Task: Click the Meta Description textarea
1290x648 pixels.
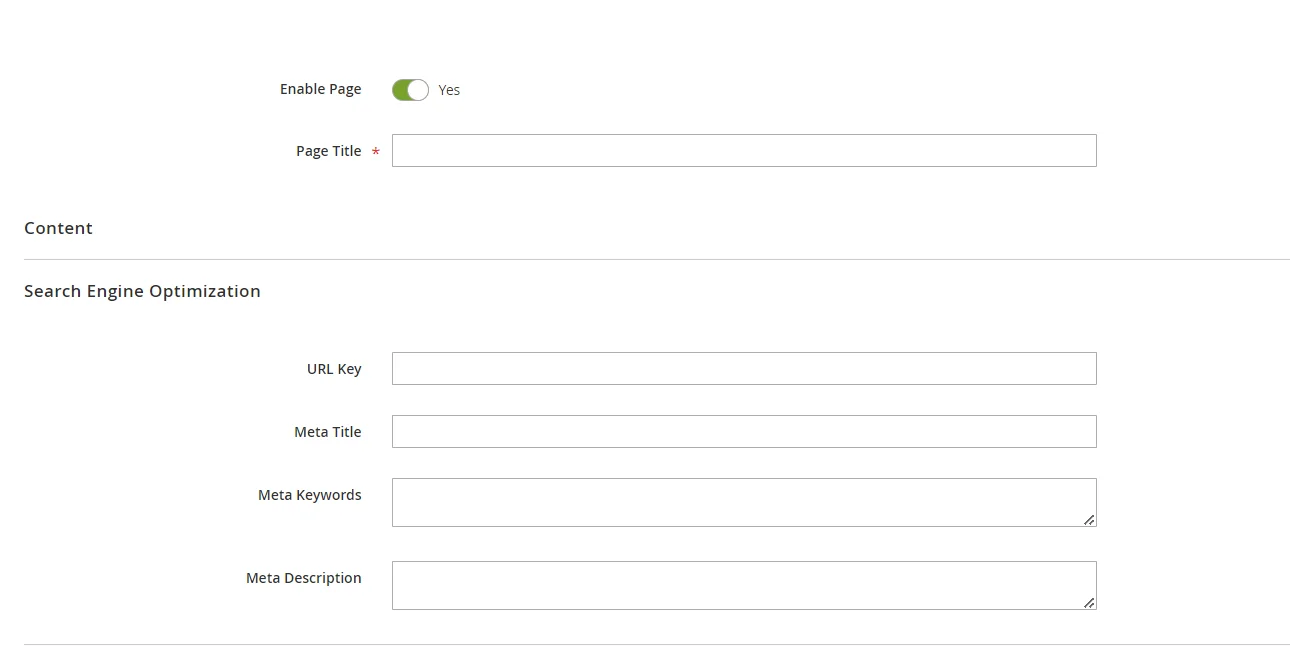Action: 743,584
